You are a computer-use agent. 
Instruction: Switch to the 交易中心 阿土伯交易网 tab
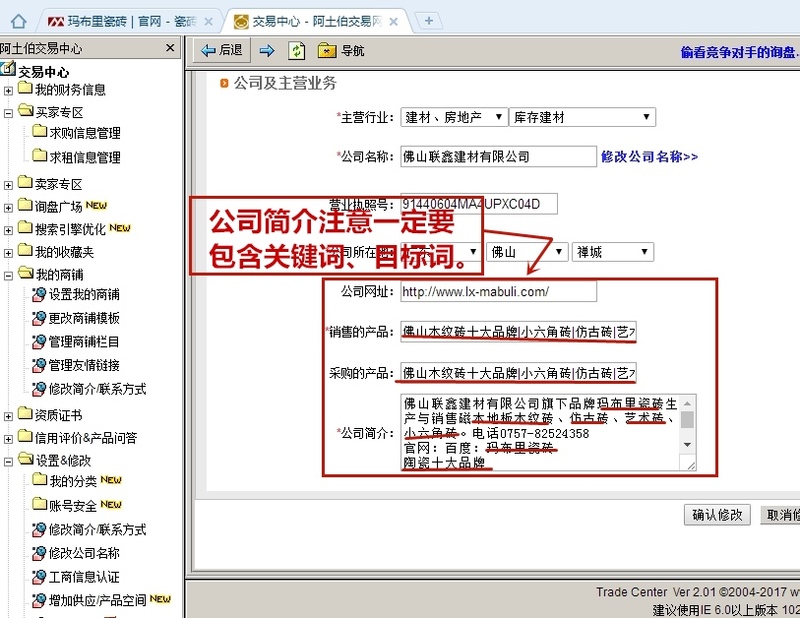tap(315, 21)
